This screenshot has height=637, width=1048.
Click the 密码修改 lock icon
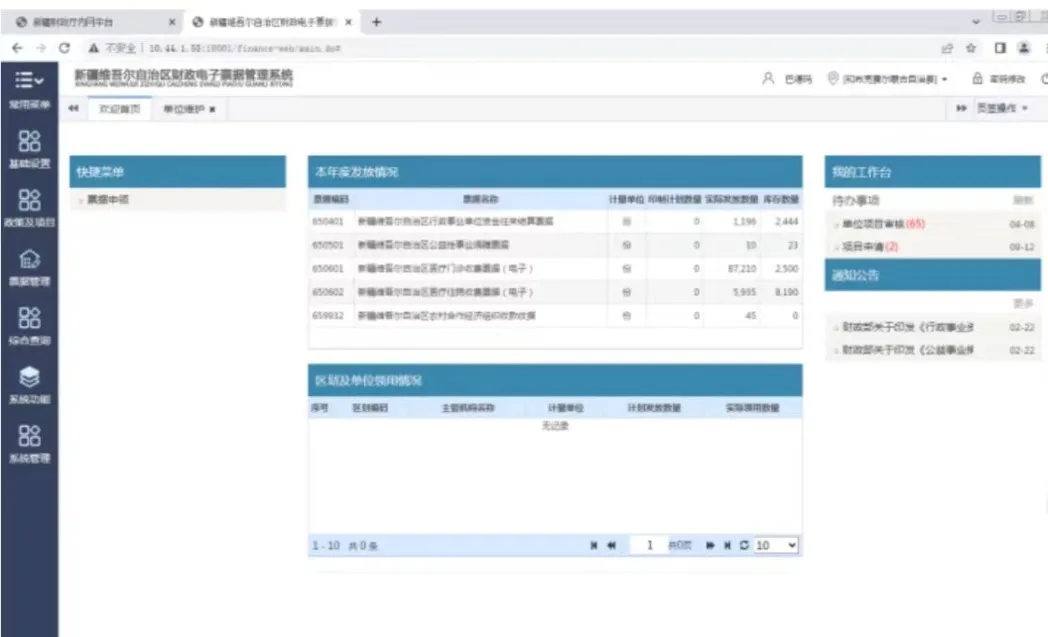pos(978,79)
